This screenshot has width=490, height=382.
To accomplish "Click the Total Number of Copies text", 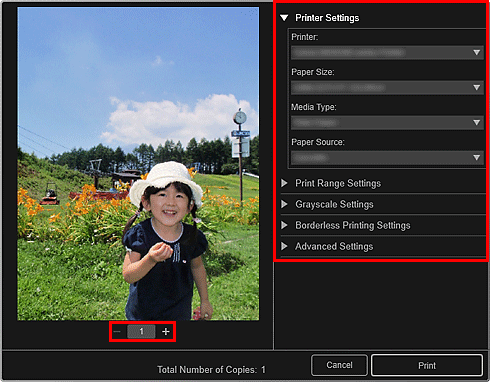I will click(211, 370).
